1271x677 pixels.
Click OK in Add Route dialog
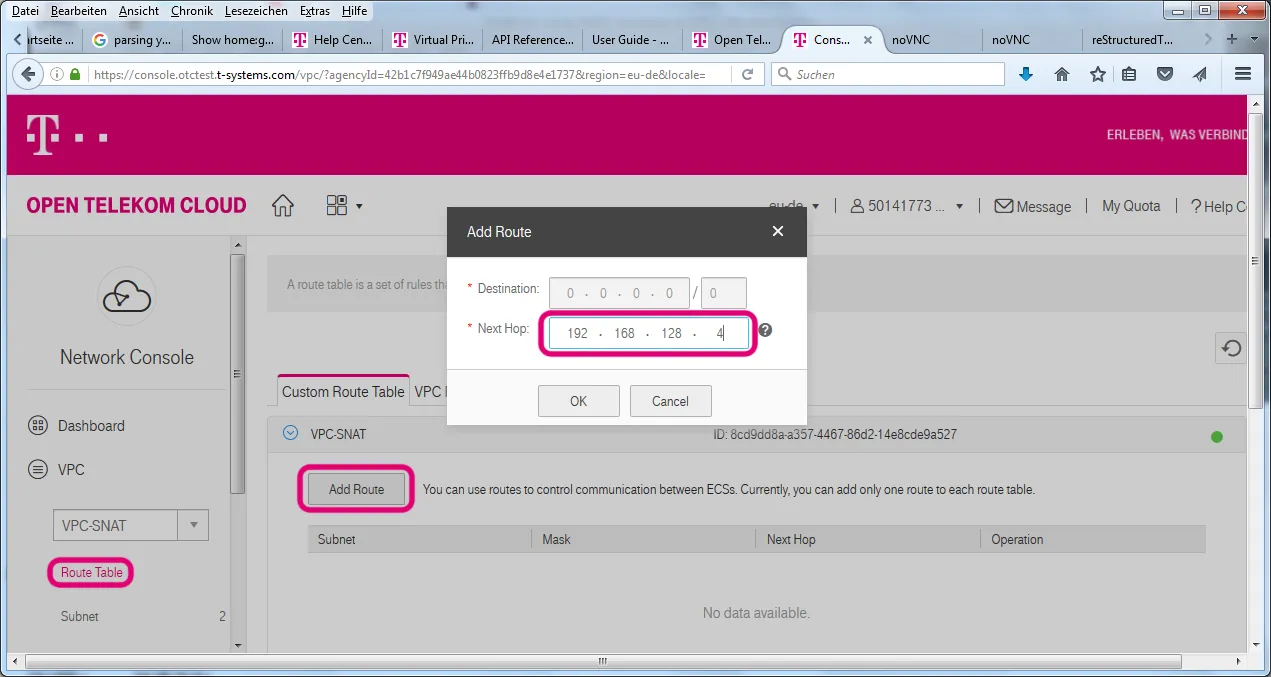pyautogui.click(x=578, y=401)
